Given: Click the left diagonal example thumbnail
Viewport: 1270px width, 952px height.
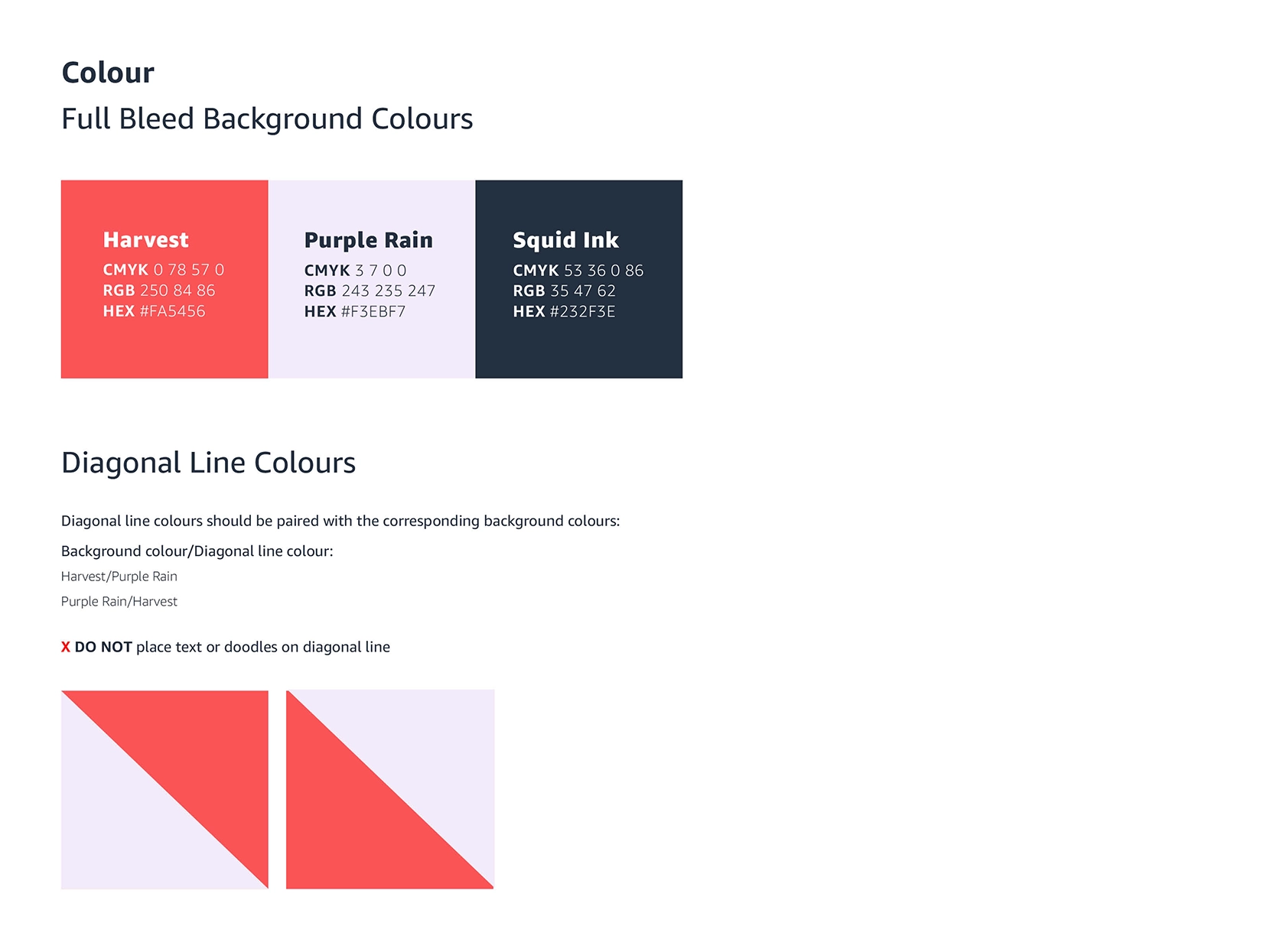Looking at the screenshot, I should (164, 790).
